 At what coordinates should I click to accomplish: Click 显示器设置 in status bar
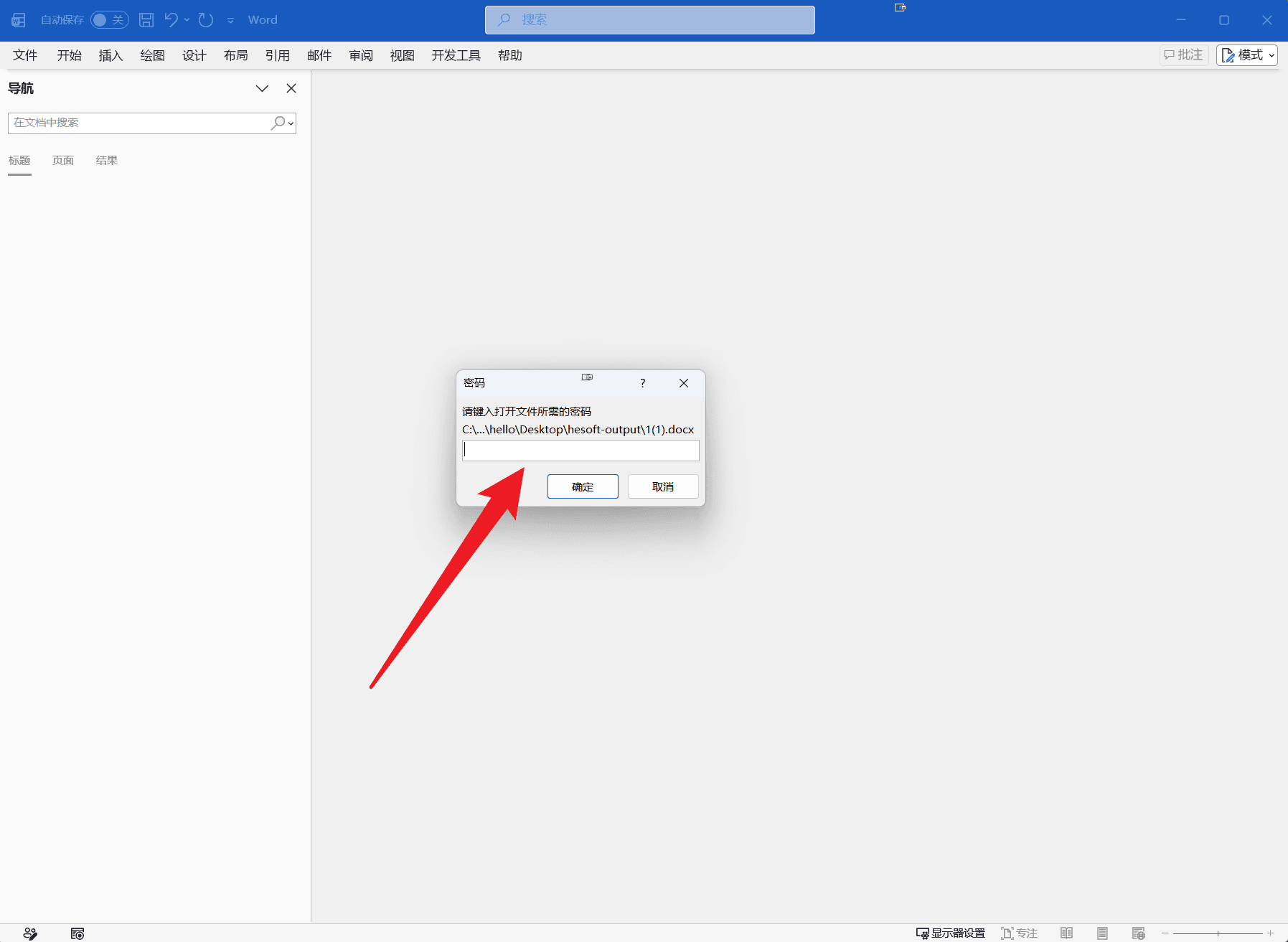(951, 933)
